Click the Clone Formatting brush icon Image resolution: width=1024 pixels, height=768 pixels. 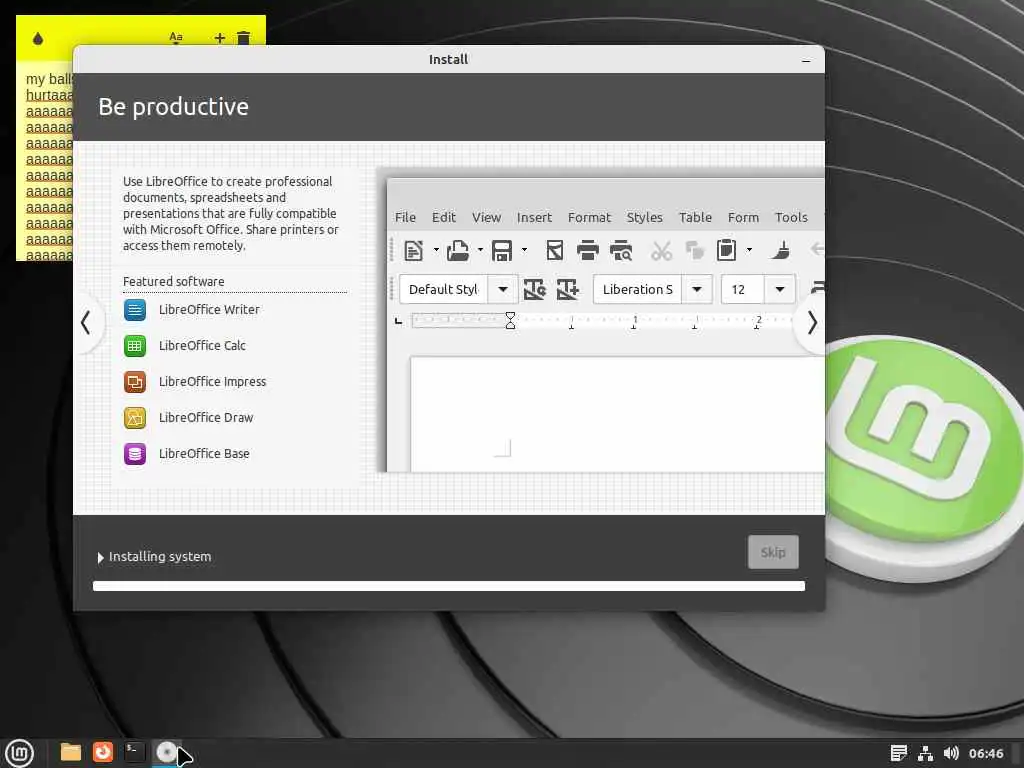(x=780, y=250)
